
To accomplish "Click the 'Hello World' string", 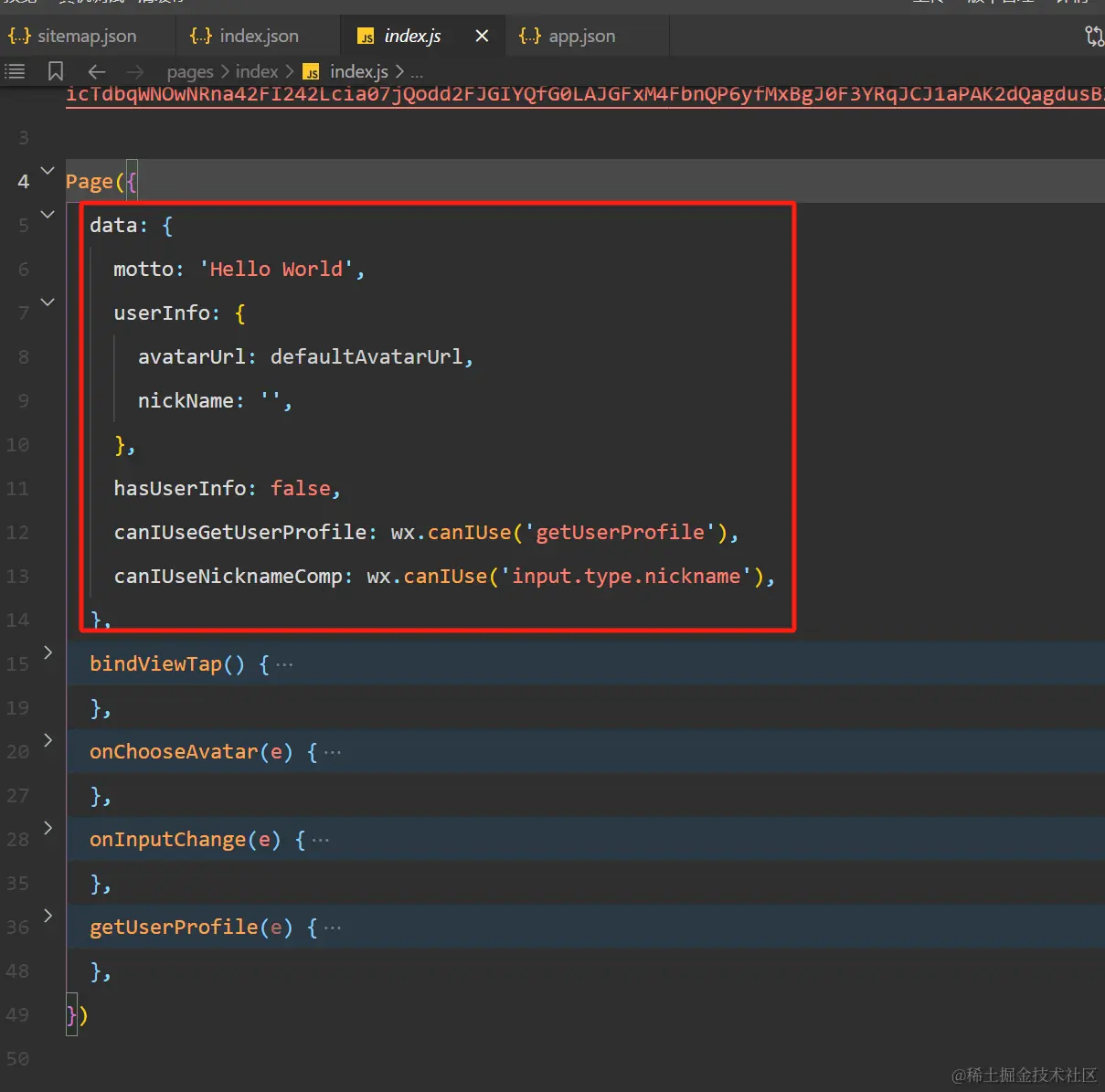I will pos(276,269).
